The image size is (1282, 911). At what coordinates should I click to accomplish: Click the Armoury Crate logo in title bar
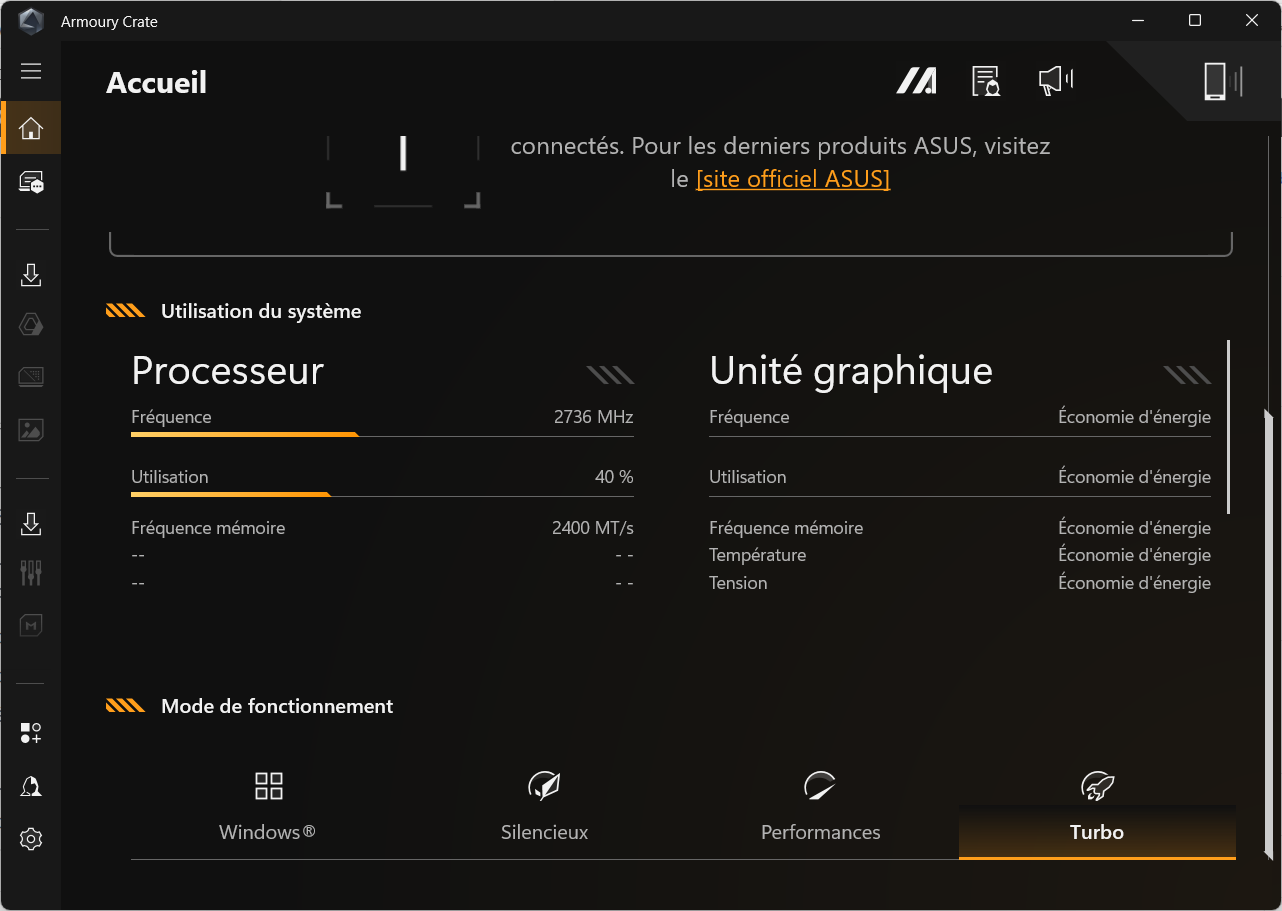(x=32, y=21)
